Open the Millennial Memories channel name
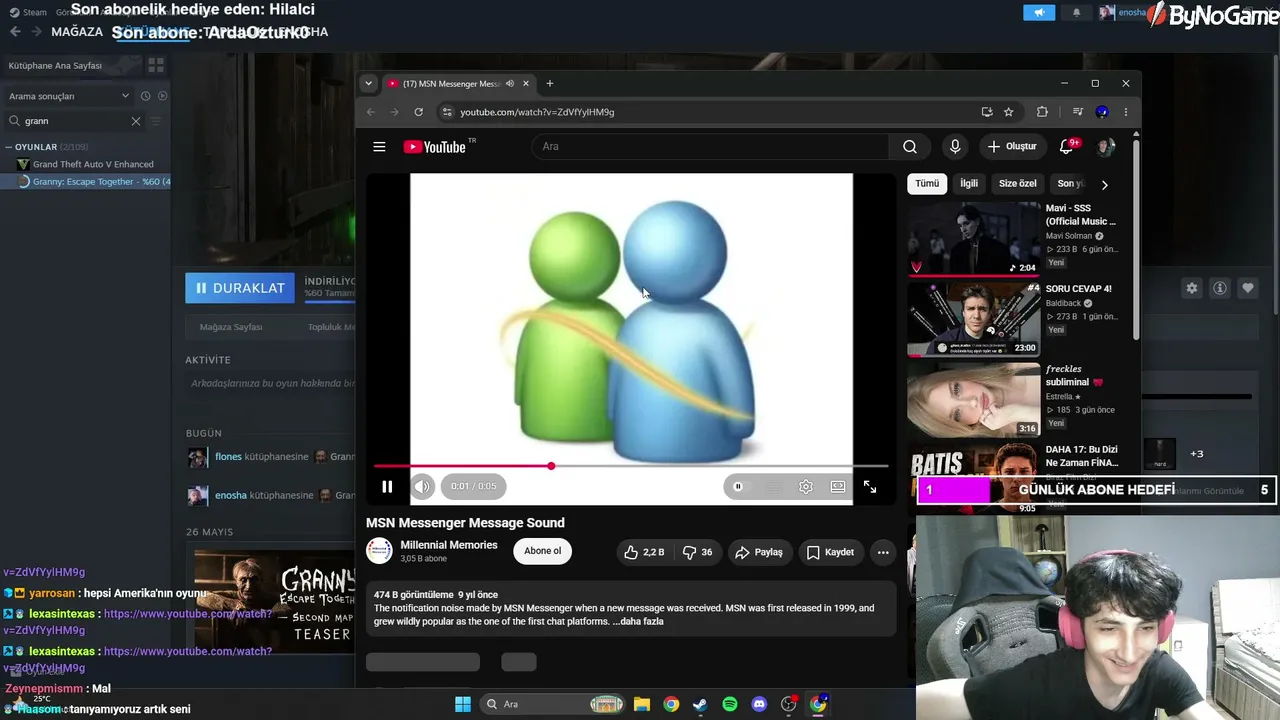This screenshot has width=1280, height=720. pos(449,545)
